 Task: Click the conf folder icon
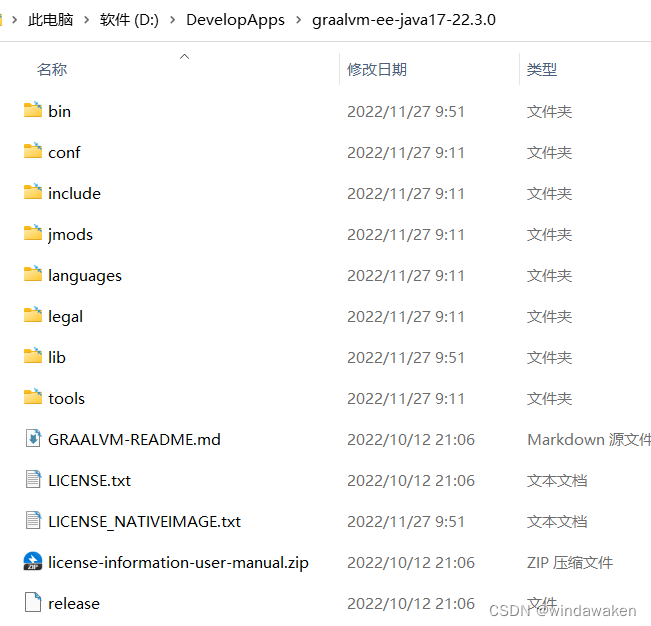tap(33, 151)
